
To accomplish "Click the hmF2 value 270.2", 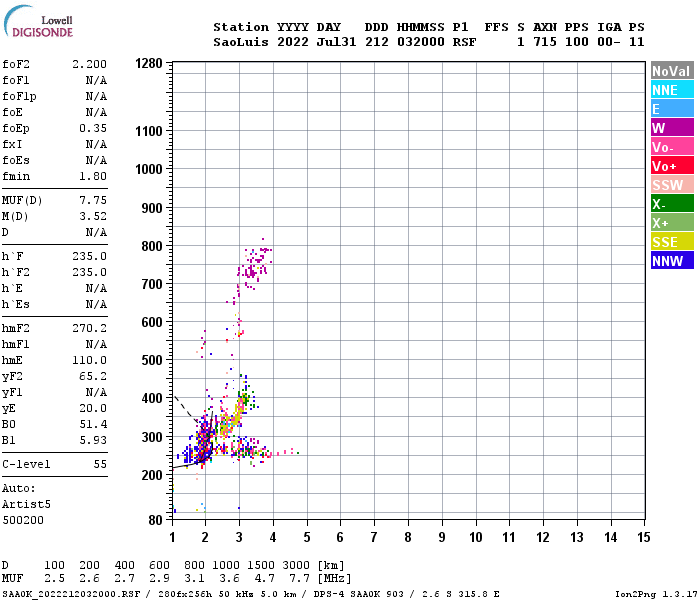I will [x=89, y=329].
